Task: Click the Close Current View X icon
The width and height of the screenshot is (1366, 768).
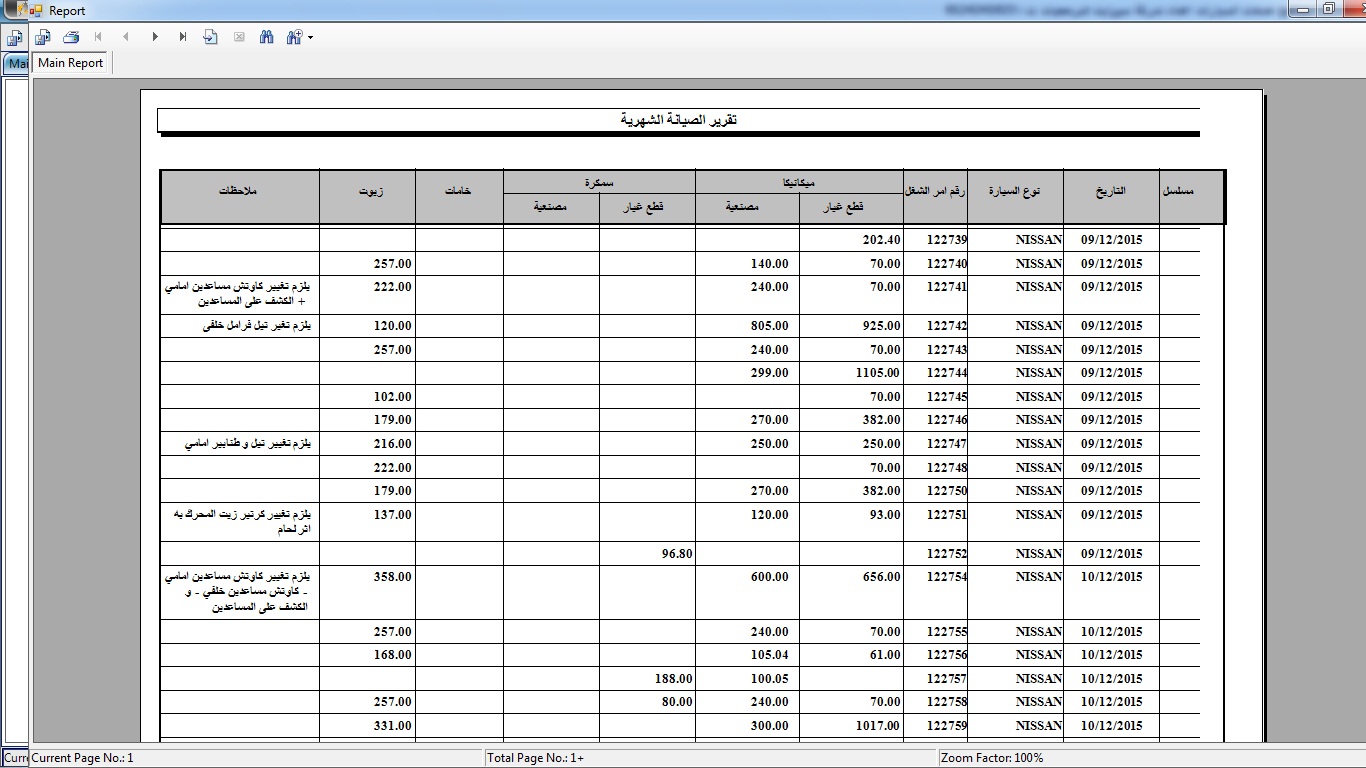Action: click(x=239, y=37)
